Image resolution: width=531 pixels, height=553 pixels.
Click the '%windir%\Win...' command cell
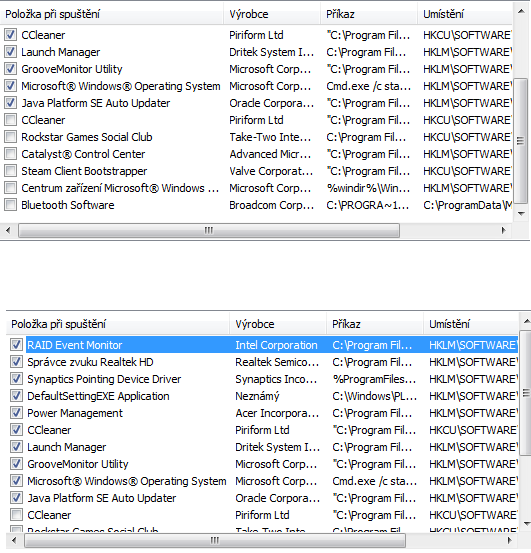coord(368,188)
